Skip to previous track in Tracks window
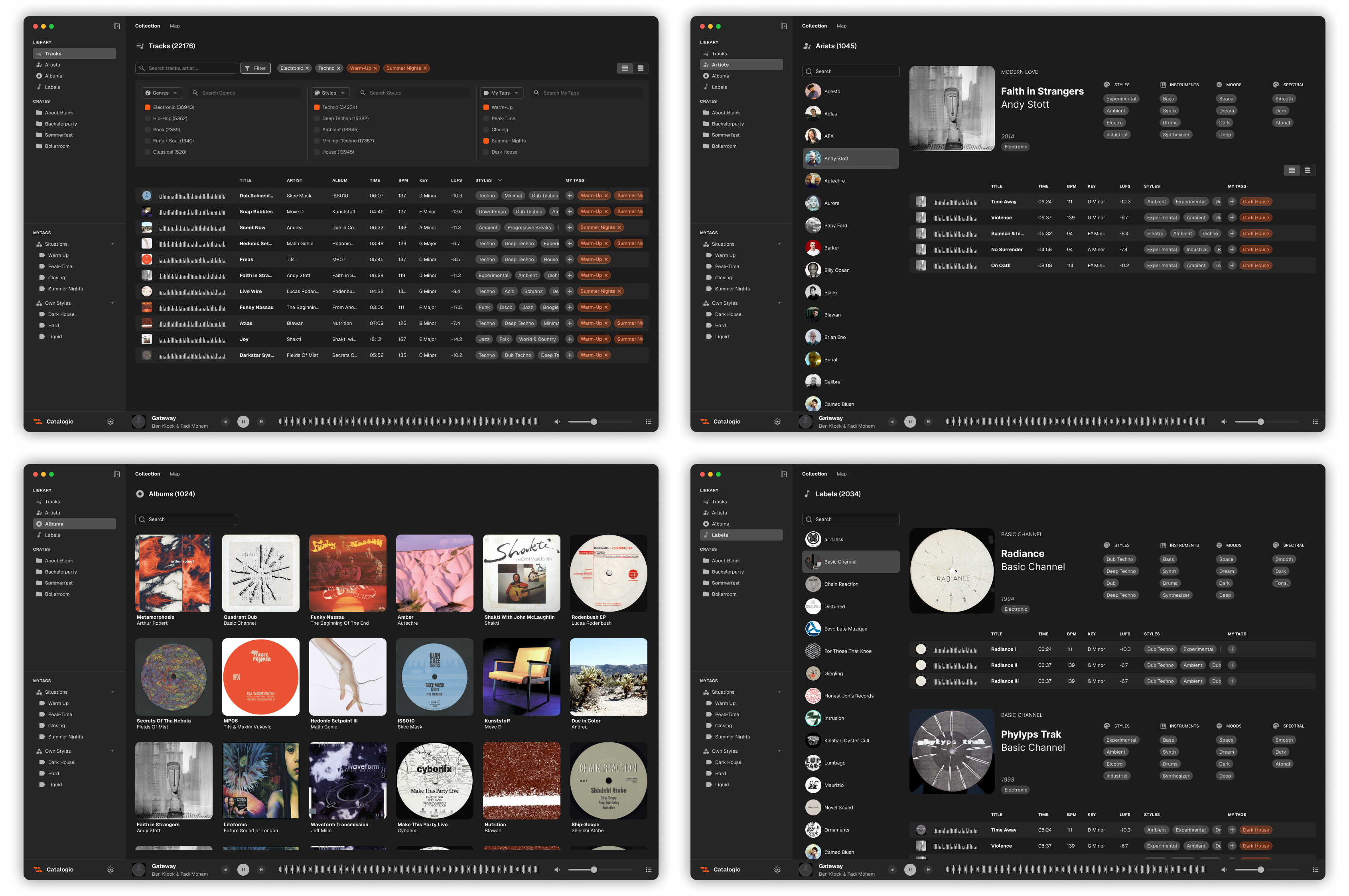 click(x=225, y=422)
